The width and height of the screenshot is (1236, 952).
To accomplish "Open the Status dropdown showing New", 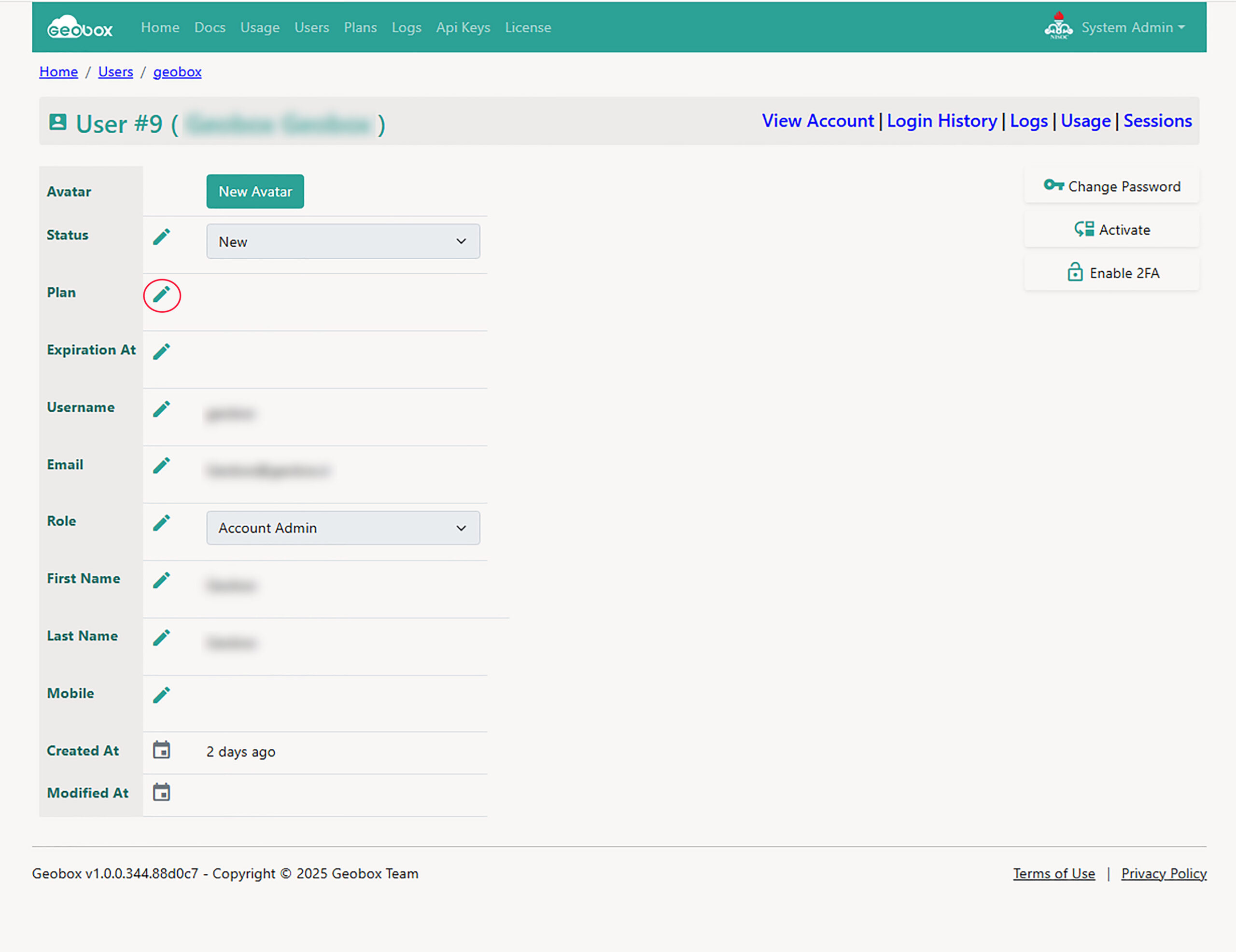I will click(x=343, y=242).
